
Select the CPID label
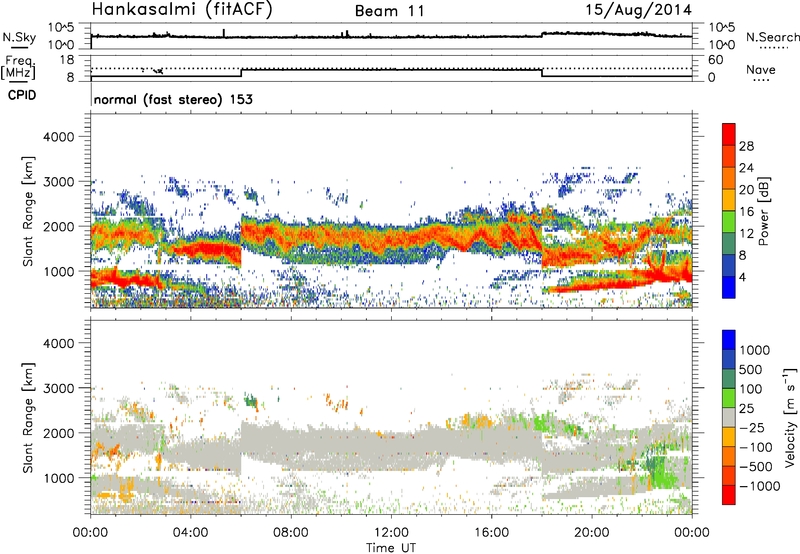(22, 95)
